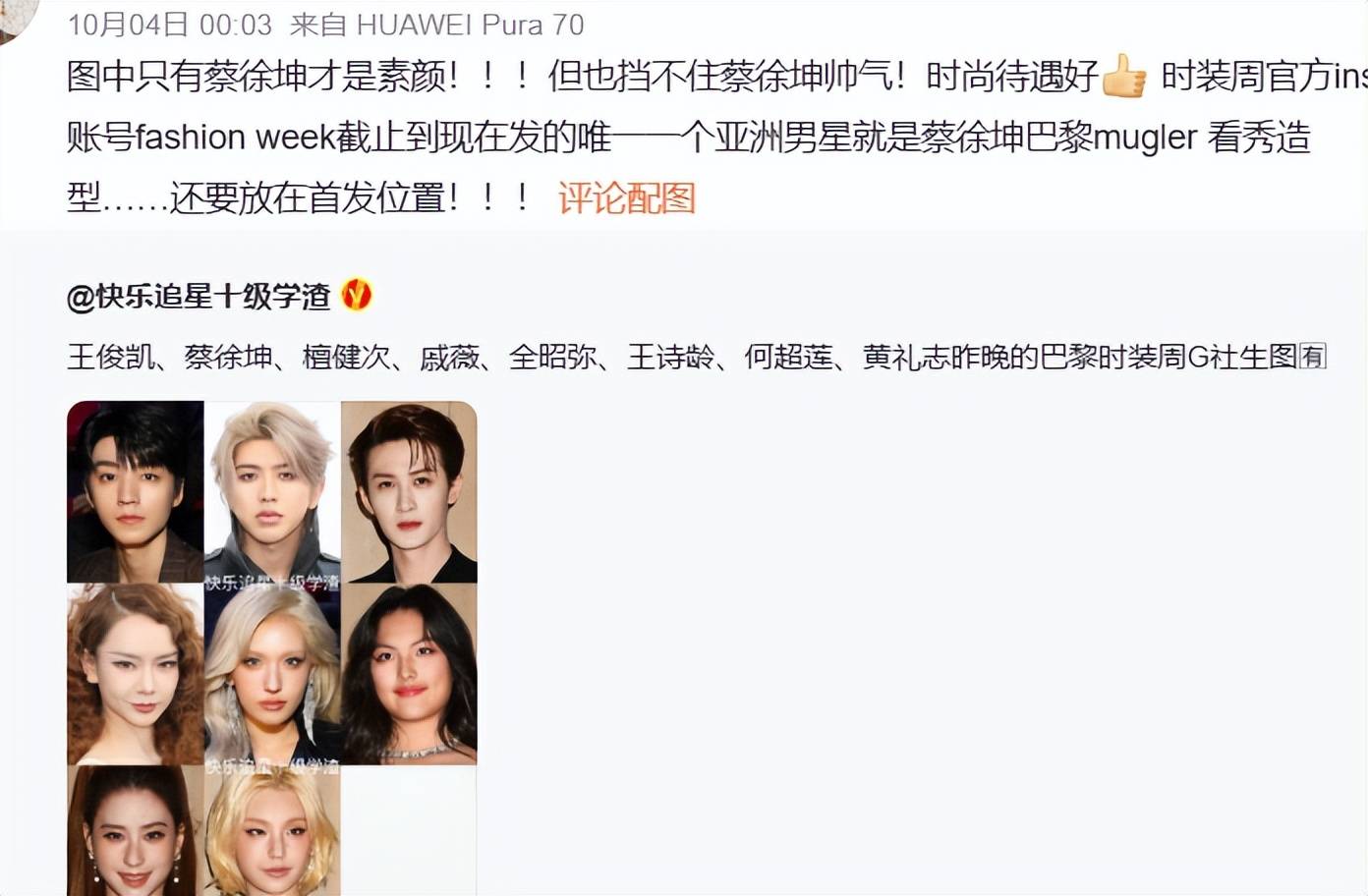
Task: Open the golden blonde curly hair thumbnail
Action: coord(272,830)
